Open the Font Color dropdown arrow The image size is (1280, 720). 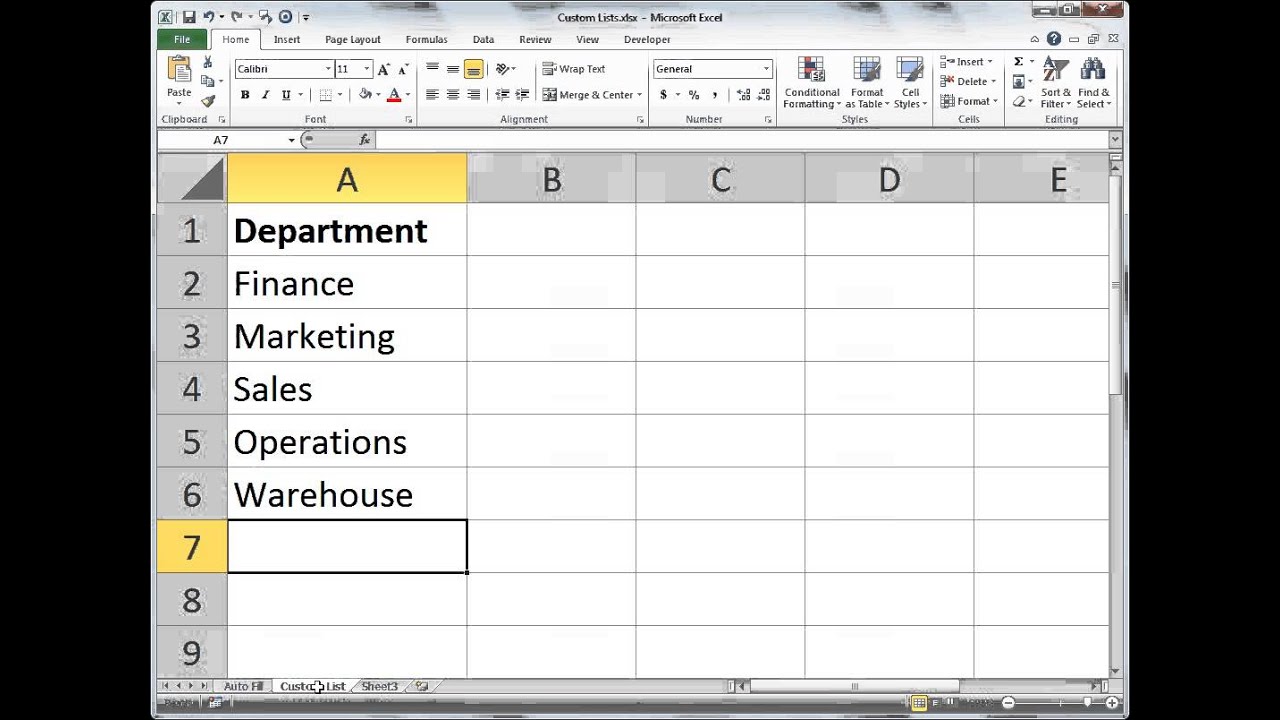[407, 95]
